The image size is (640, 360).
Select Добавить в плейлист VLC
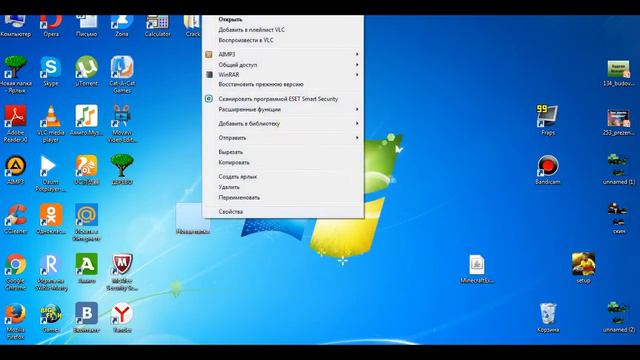point(282,30)
